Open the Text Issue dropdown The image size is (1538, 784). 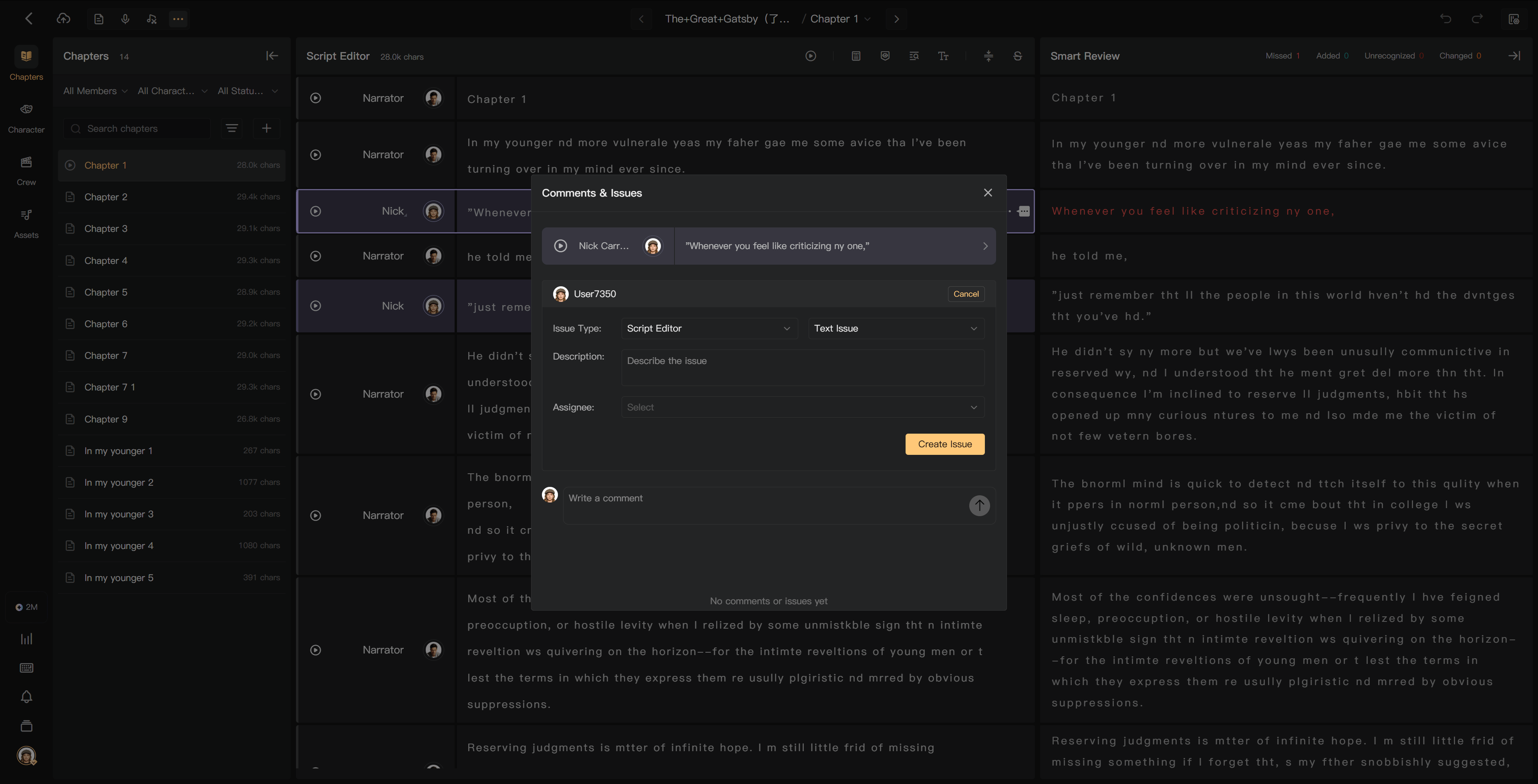(x=896, y=328)
